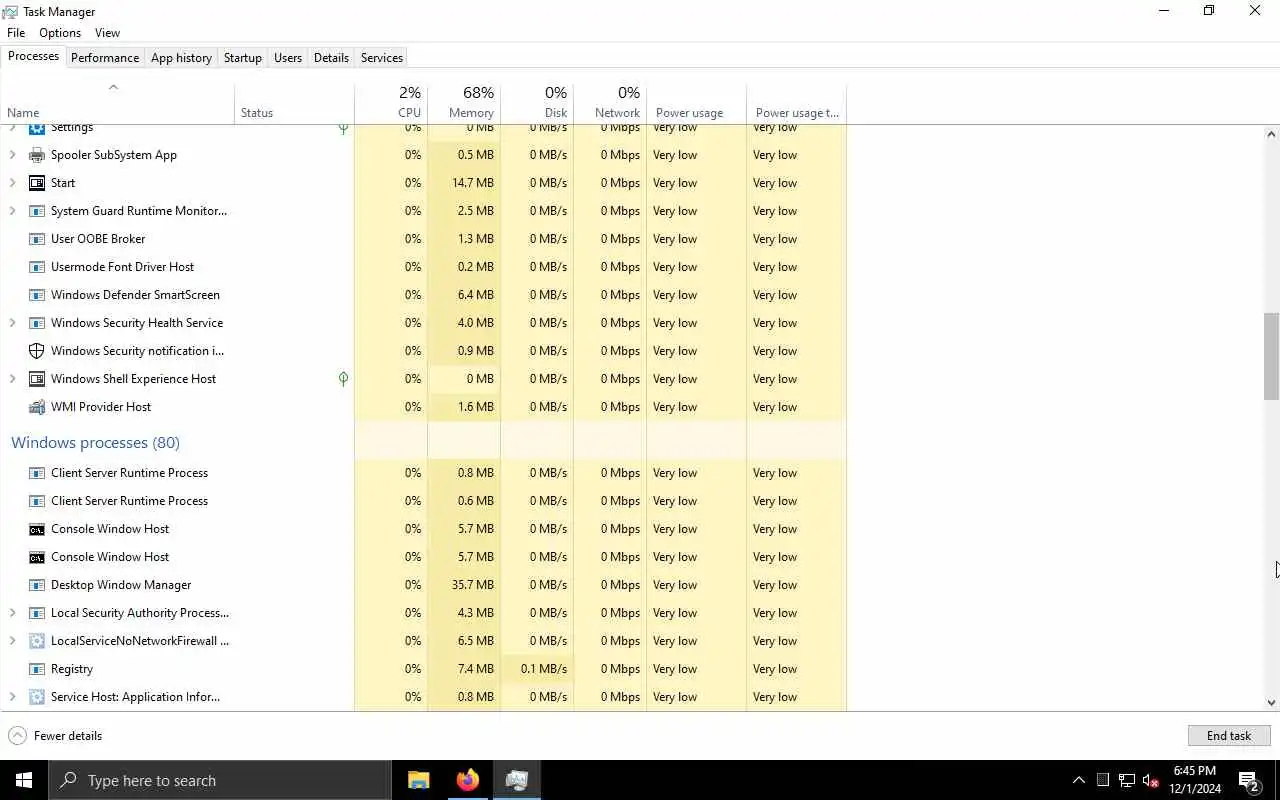Viewport: 1280px width, 800px height.
Task: Click the scrollbar down arrow
Action: pos(1271,703)
